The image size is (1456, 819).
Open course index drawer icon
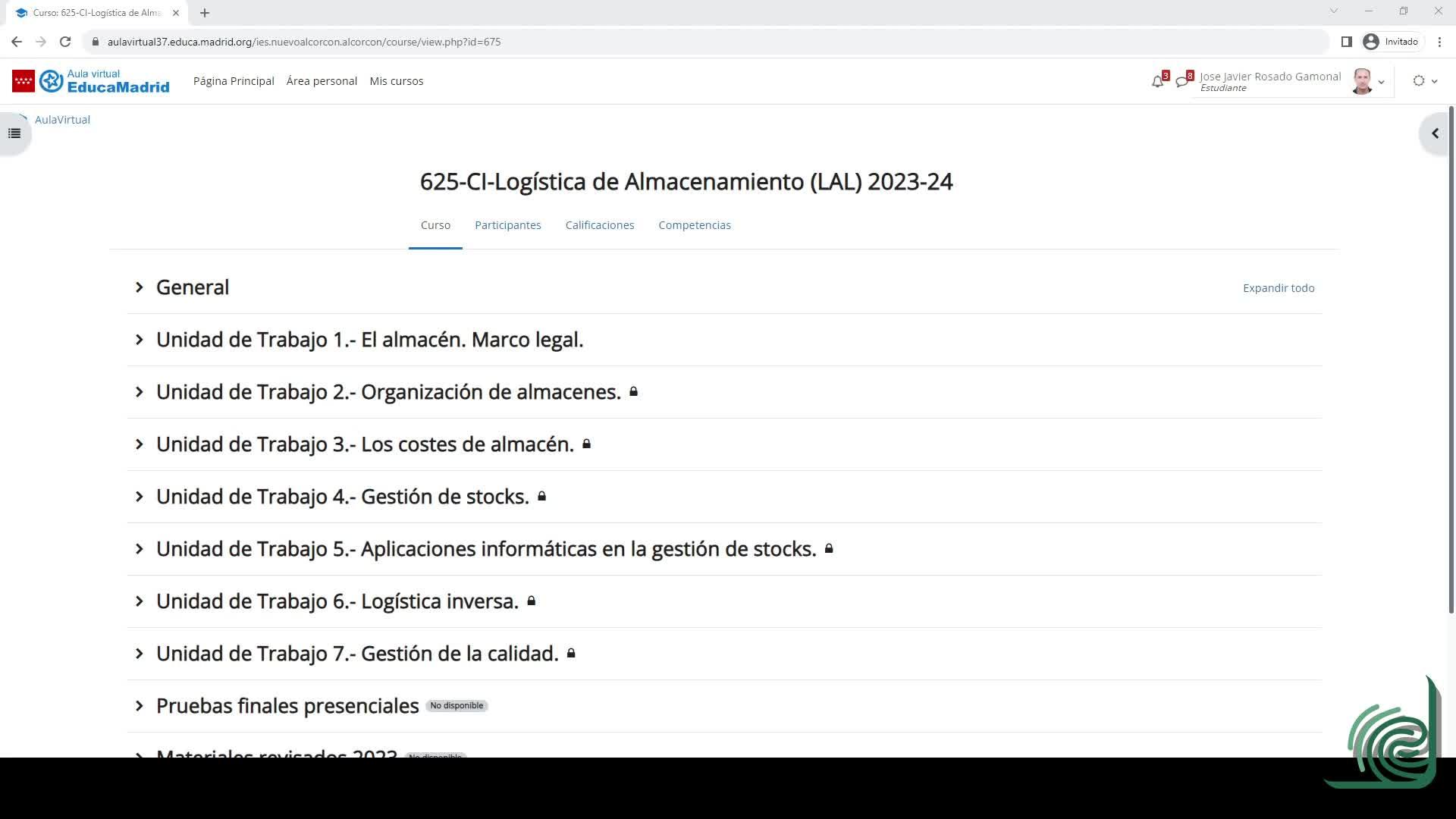14,133
